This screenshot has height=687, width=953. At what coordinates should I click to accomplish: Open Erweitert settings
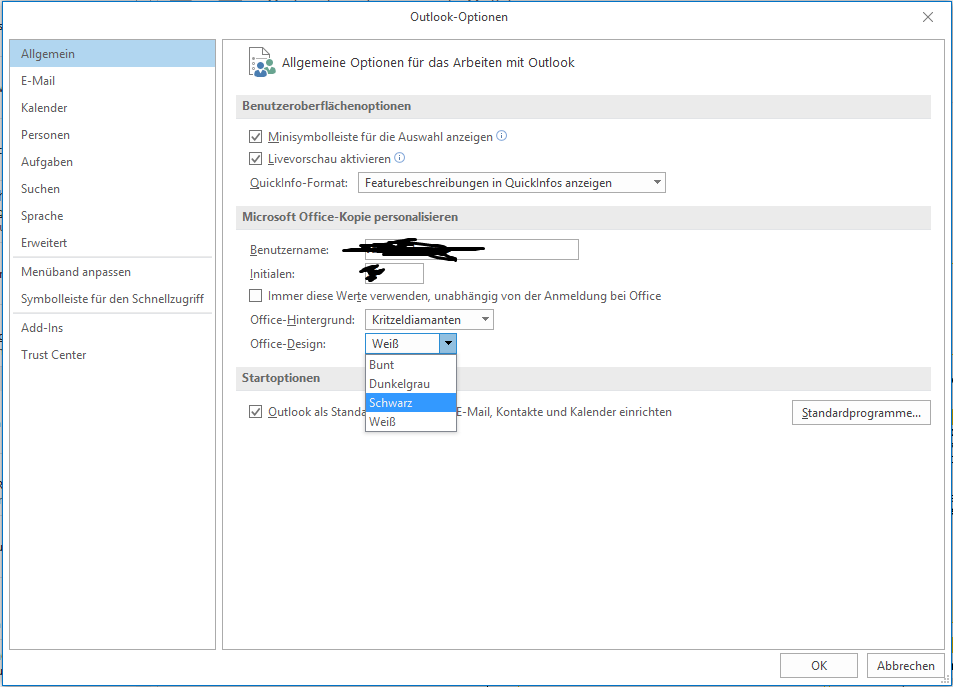pyautogui.click(x=112, y=243)
